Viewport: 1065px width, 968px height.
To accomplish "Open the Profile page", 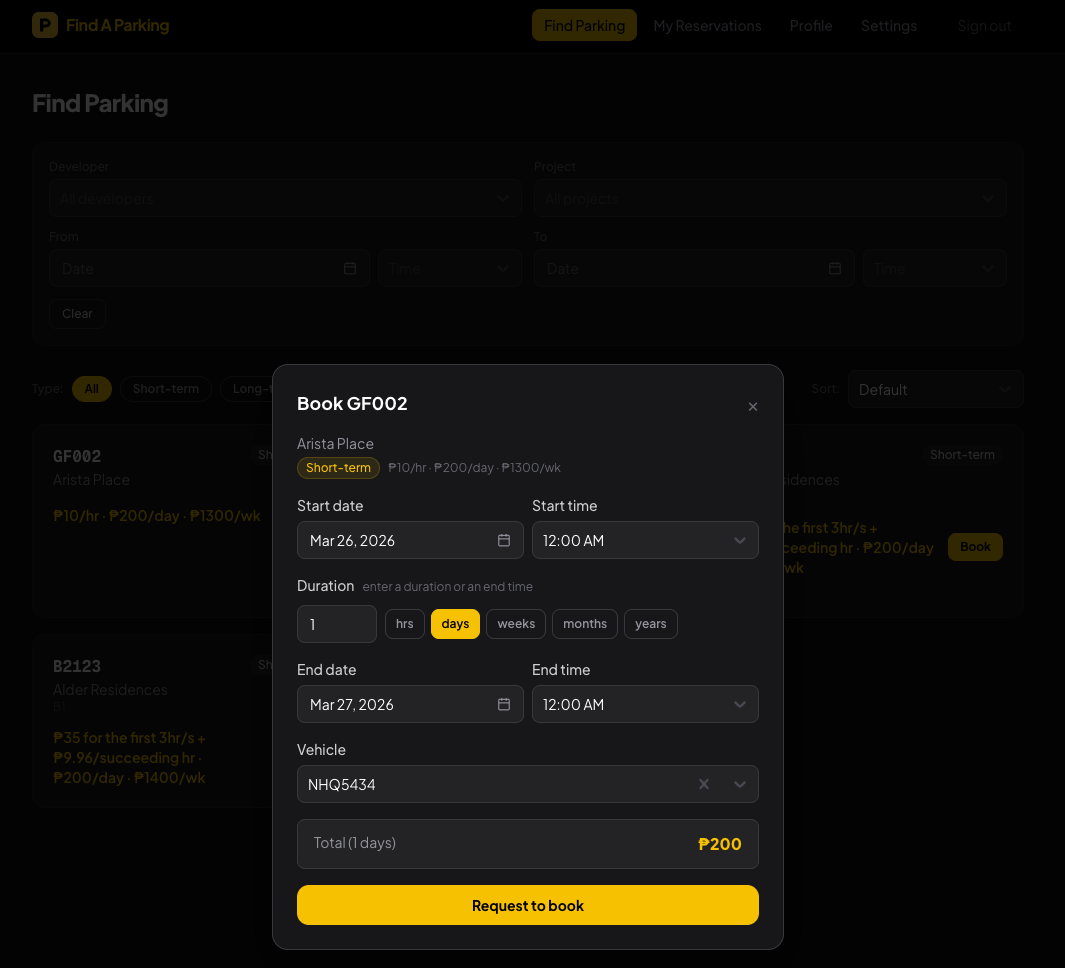I will click(811, 25).
